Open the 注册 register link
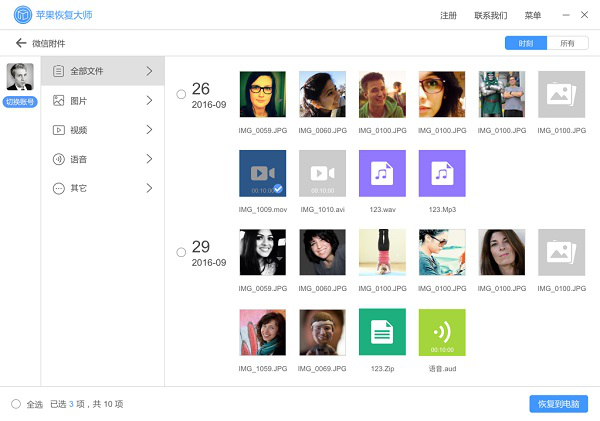 pyautogui.click(x=448, y=15)
